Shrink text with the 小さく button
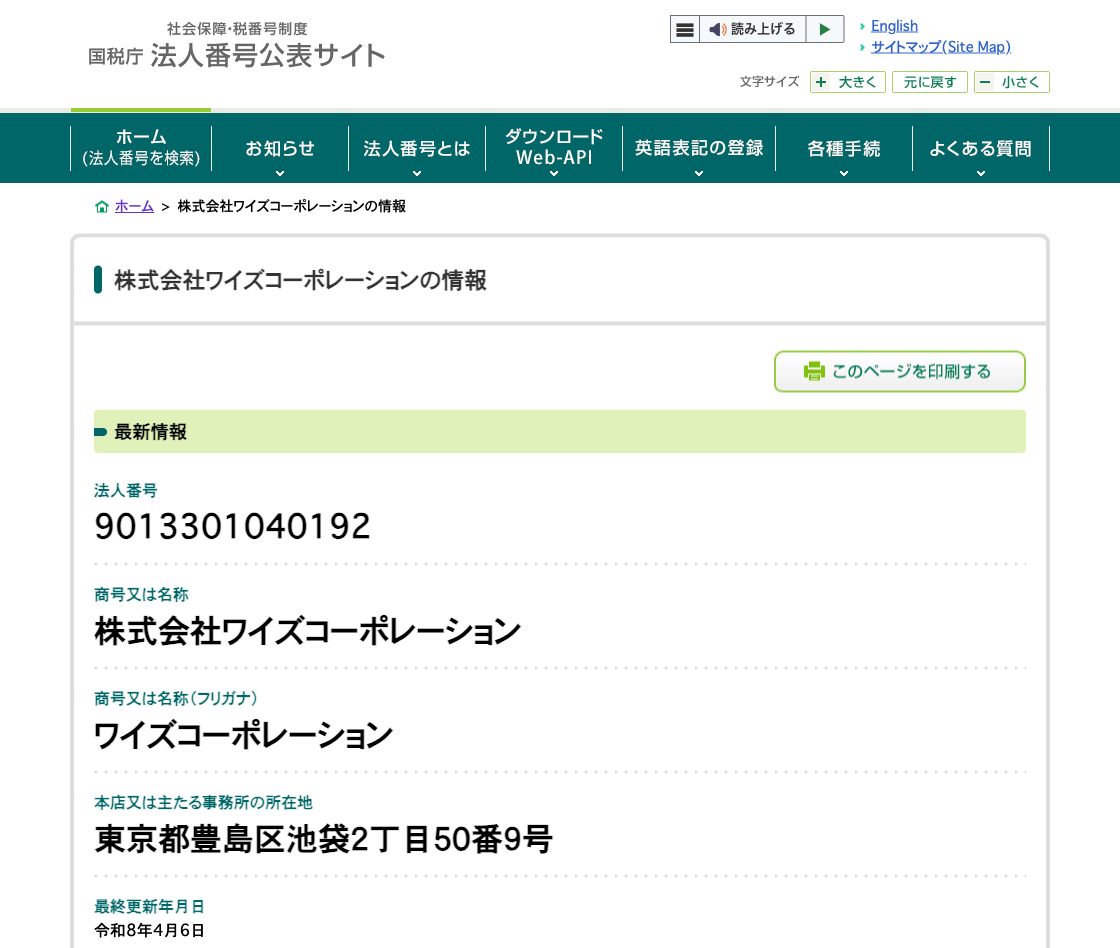This screenshot has width=1120, height=948. 1011,82
